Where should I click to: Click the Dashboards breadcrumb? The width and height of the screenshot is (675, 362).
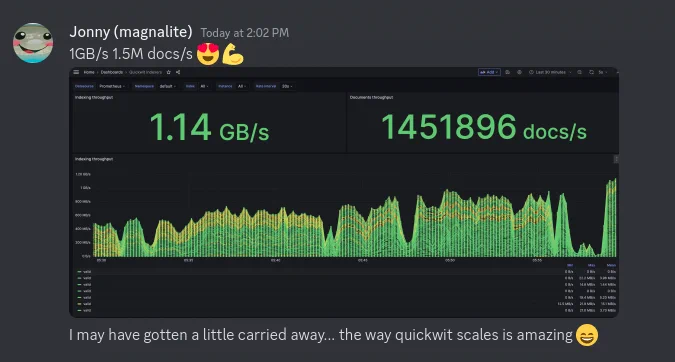click(112, 72)
